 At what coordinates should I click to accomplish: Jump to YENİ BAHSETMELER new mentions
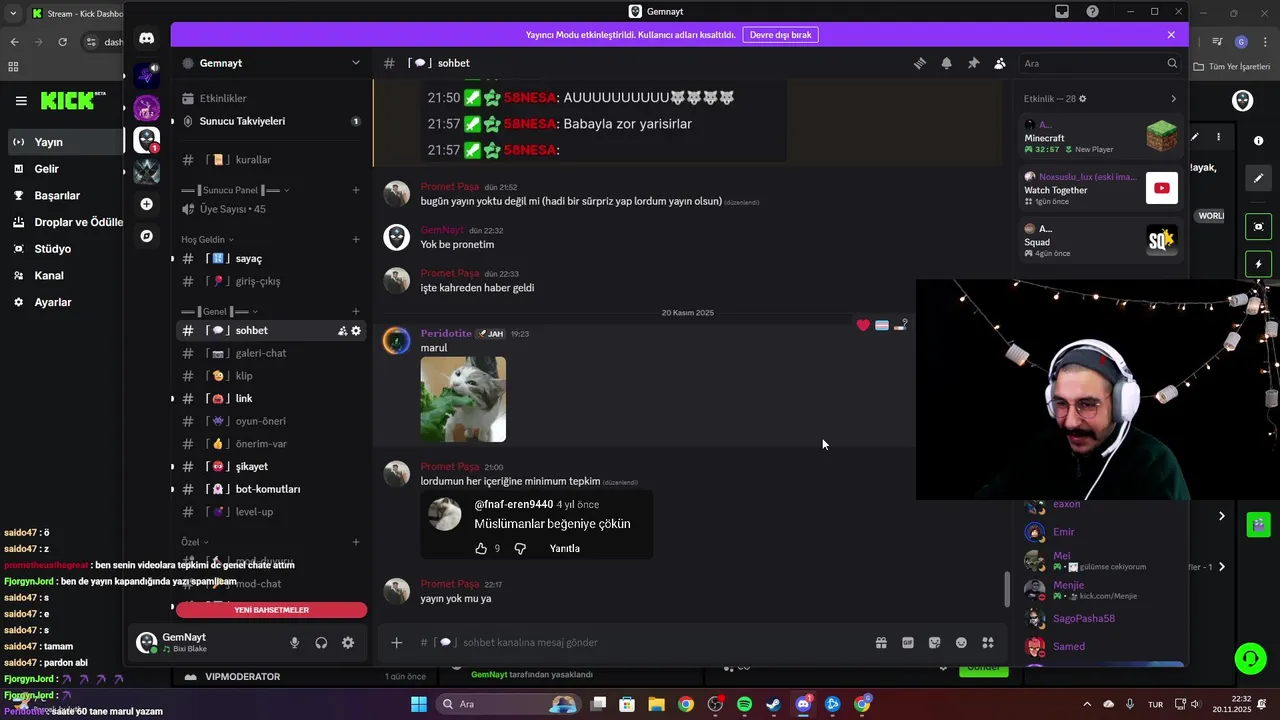[271, 610]
